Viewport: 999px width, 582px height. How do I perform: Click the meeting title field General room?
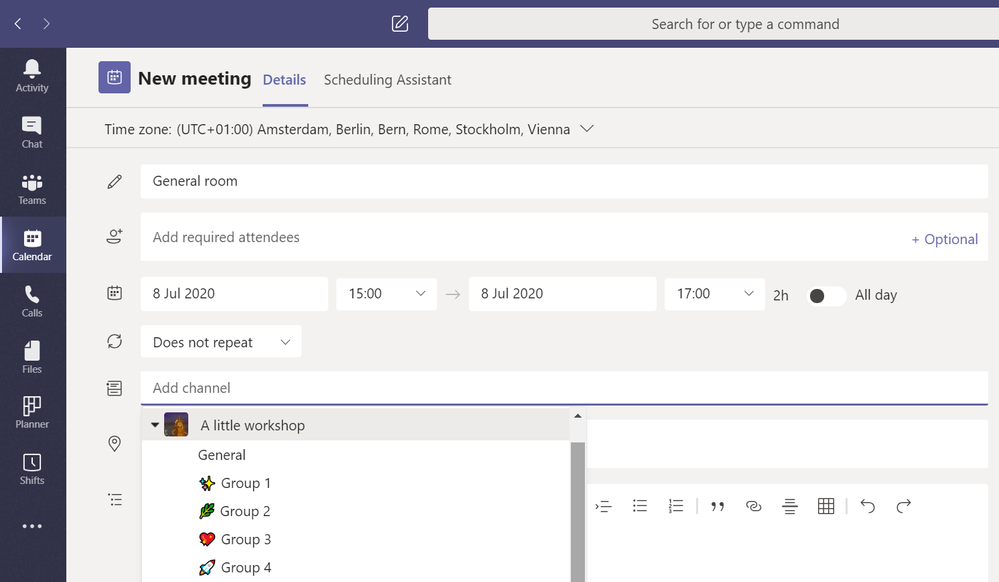tap(564, 181)
